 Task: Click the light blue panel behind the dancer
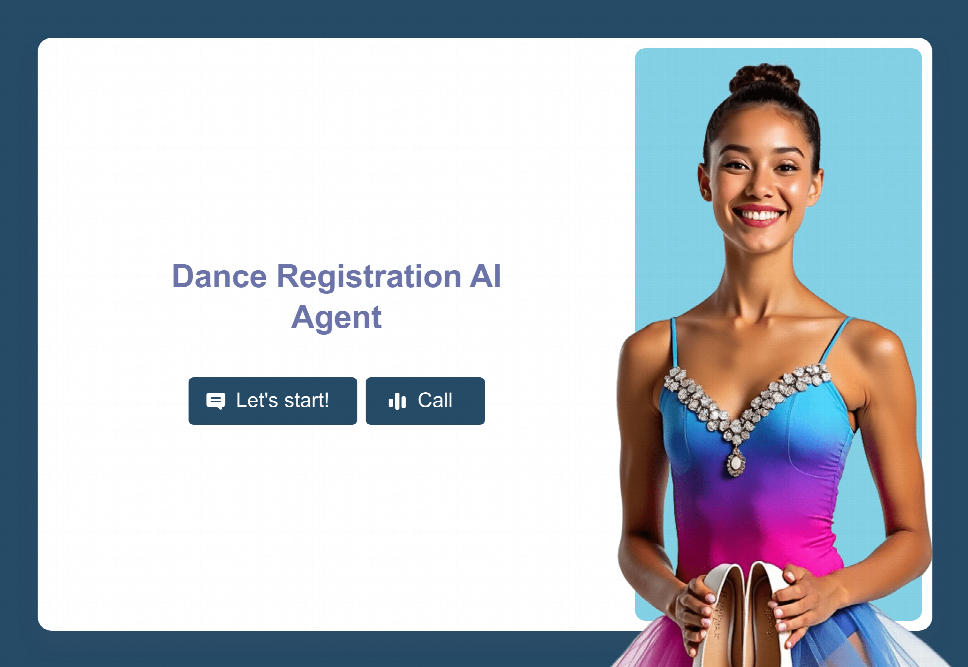(x=877, y=185)
